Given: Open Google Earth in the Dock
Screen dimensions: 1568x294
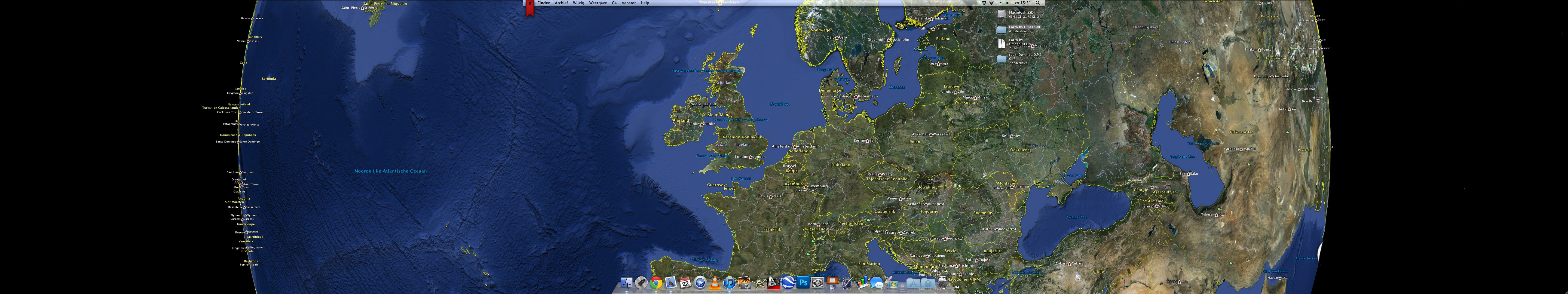Looking at the screenshot, I should pos(788,283).
